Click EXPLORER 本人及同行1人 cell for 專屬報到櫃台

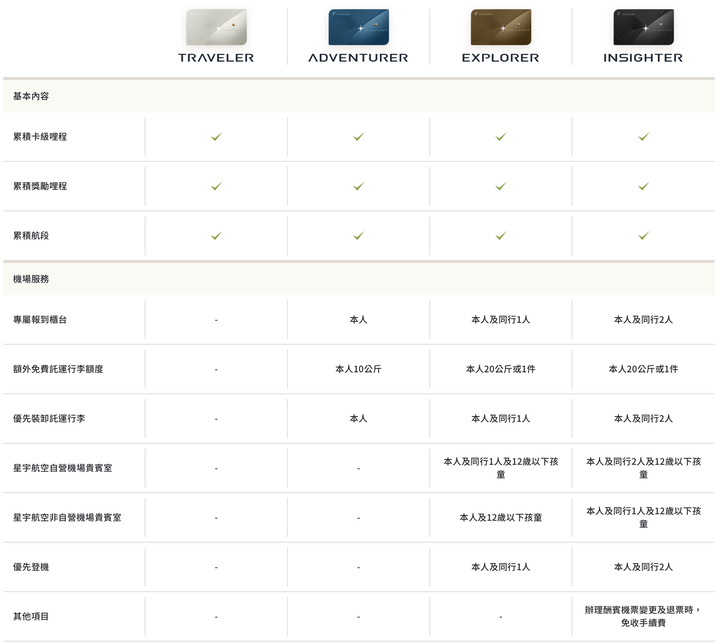501,320
